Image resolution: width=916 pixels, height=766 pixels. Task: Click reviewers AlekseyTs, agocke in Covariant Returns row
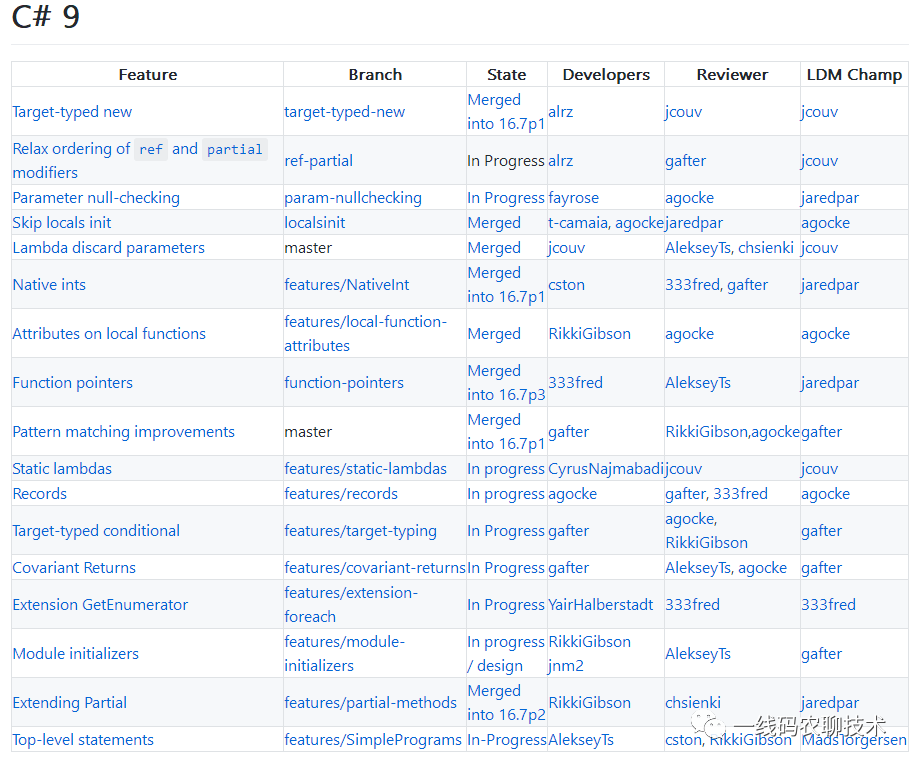tap(726, 567)
